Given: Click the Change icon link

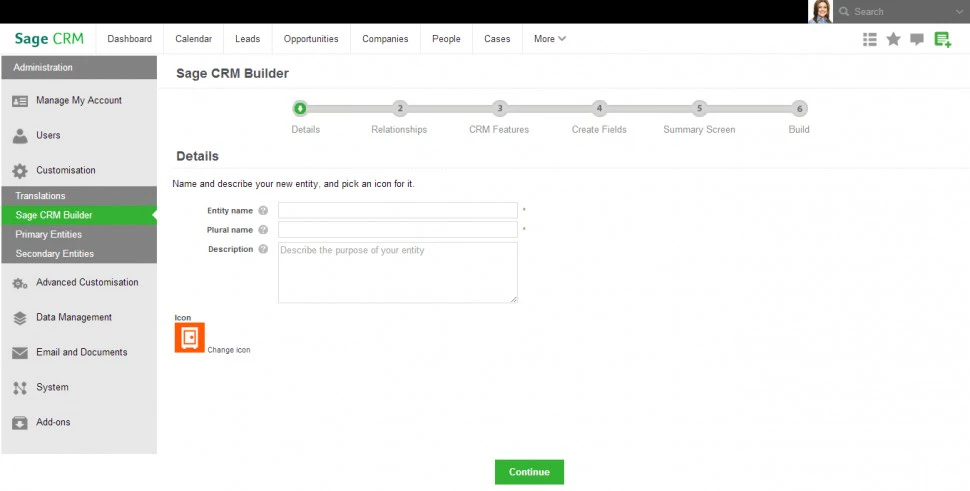Looking at the screenshot, I should click(229, 350).
